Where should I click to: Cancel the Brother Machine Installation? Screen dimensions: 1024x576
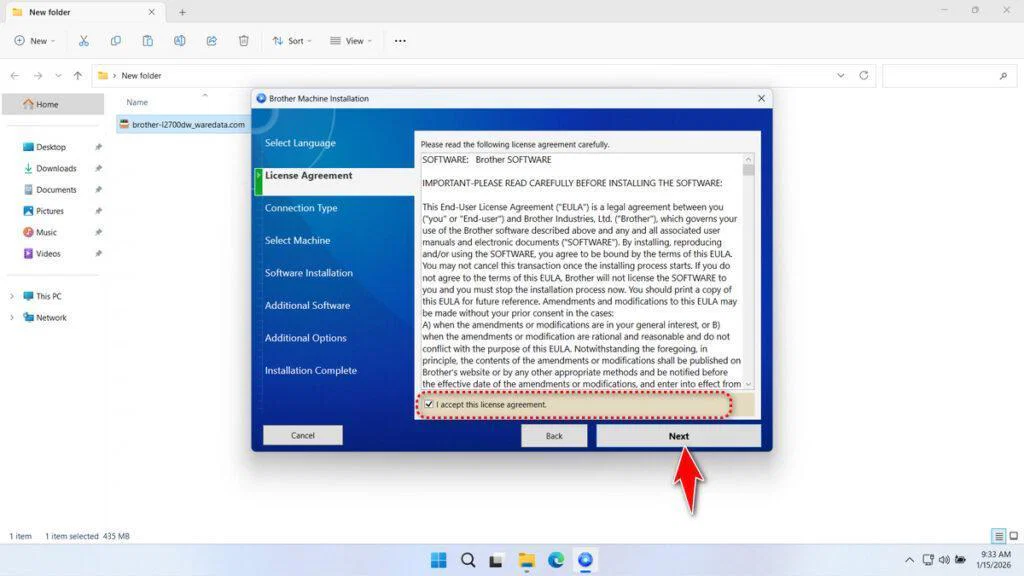pyautogui.click(x=302, y=435)
